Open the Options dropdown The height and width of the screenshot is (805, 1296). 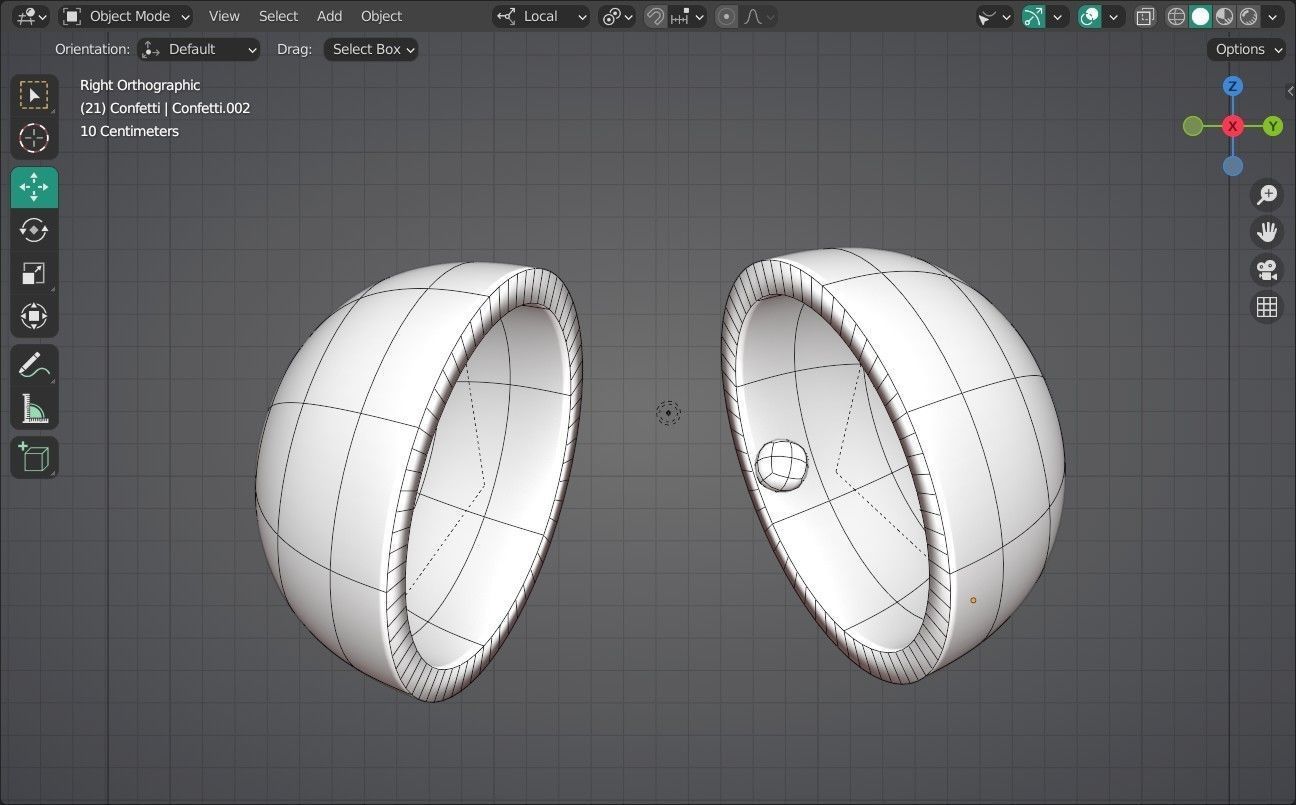[x=1248, y=49]
